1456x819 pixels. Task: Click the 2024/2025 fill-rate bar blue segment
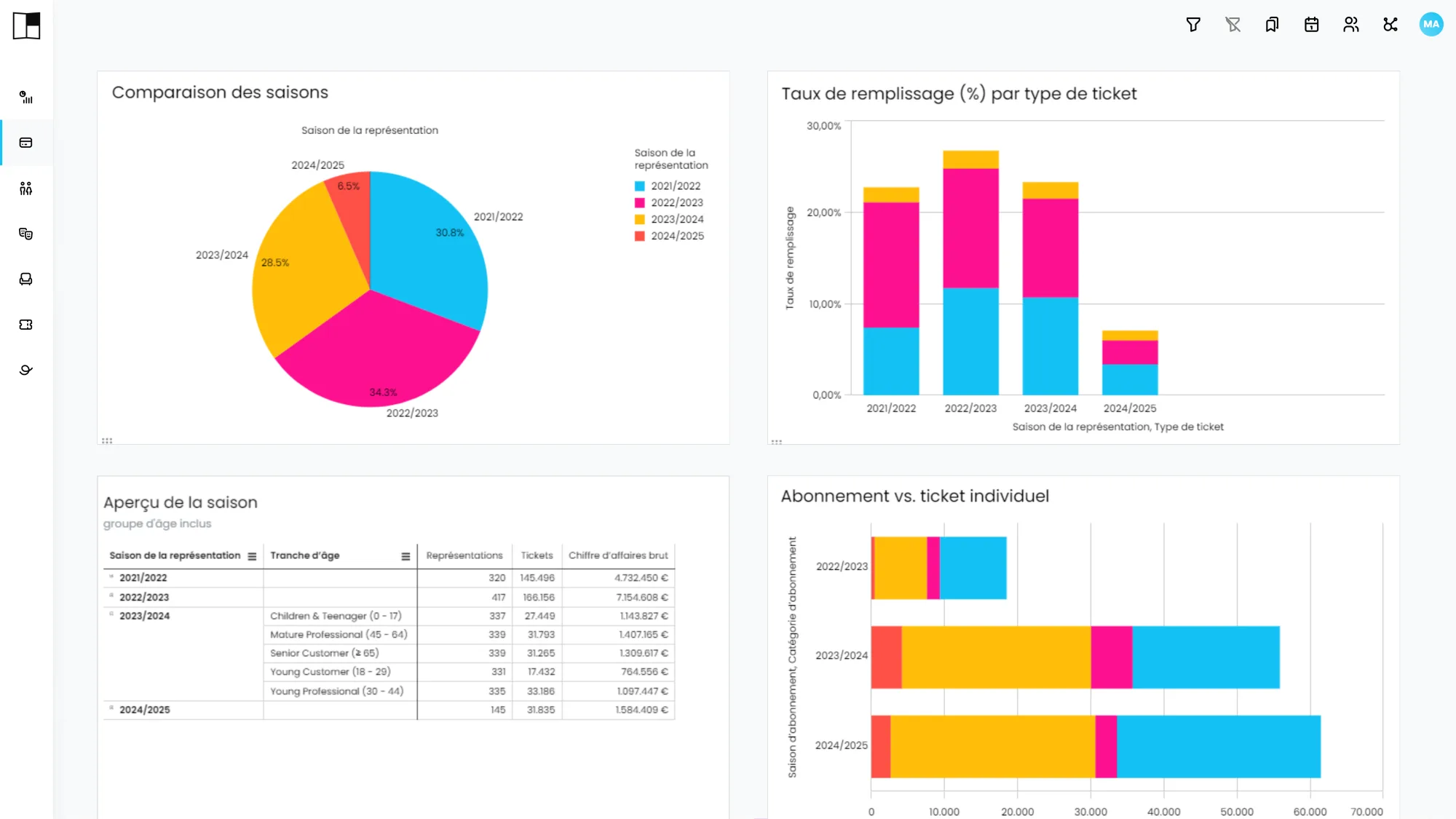[x=1130, y=379]
